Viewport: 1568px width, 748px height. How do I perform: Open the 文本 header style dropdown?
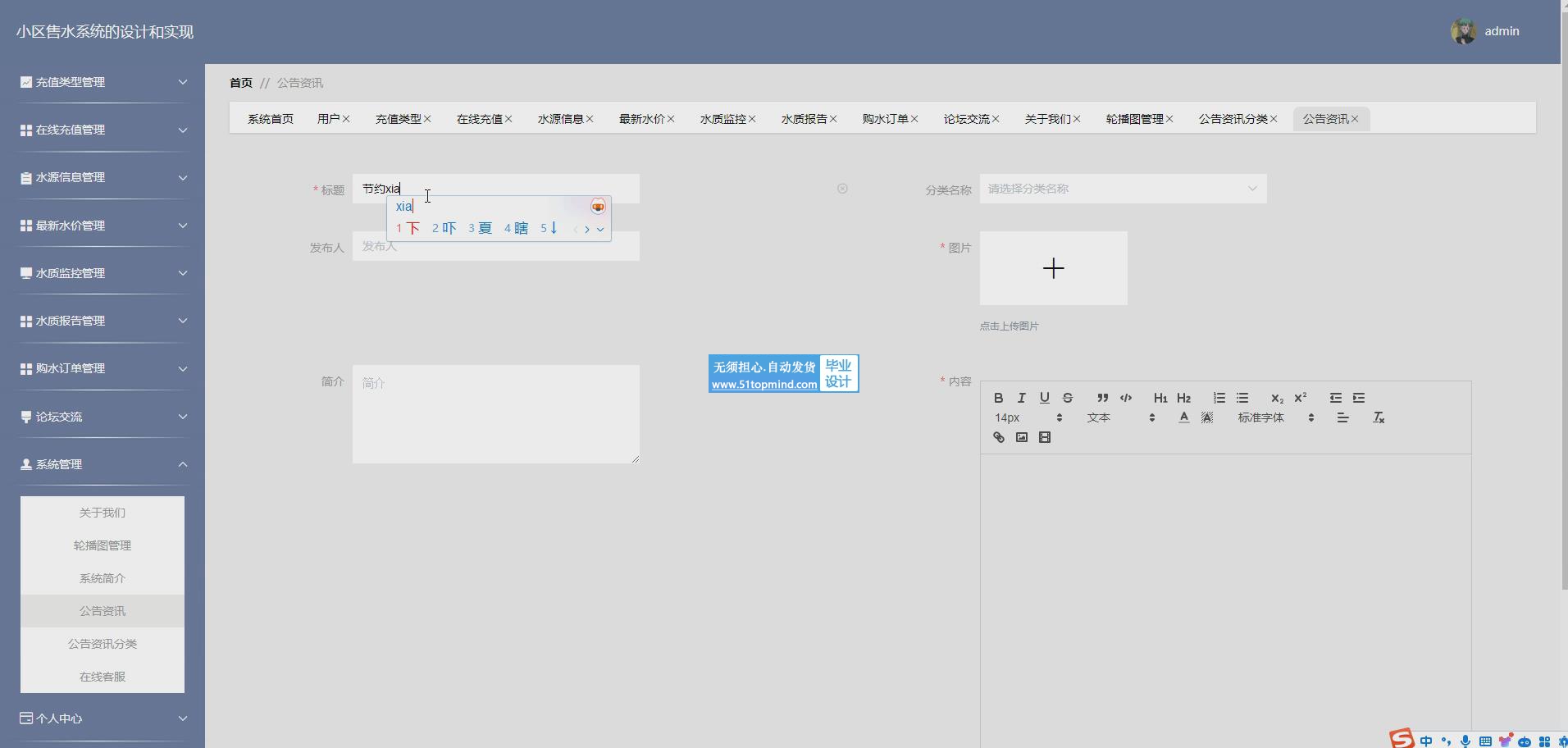point(1120,417)
